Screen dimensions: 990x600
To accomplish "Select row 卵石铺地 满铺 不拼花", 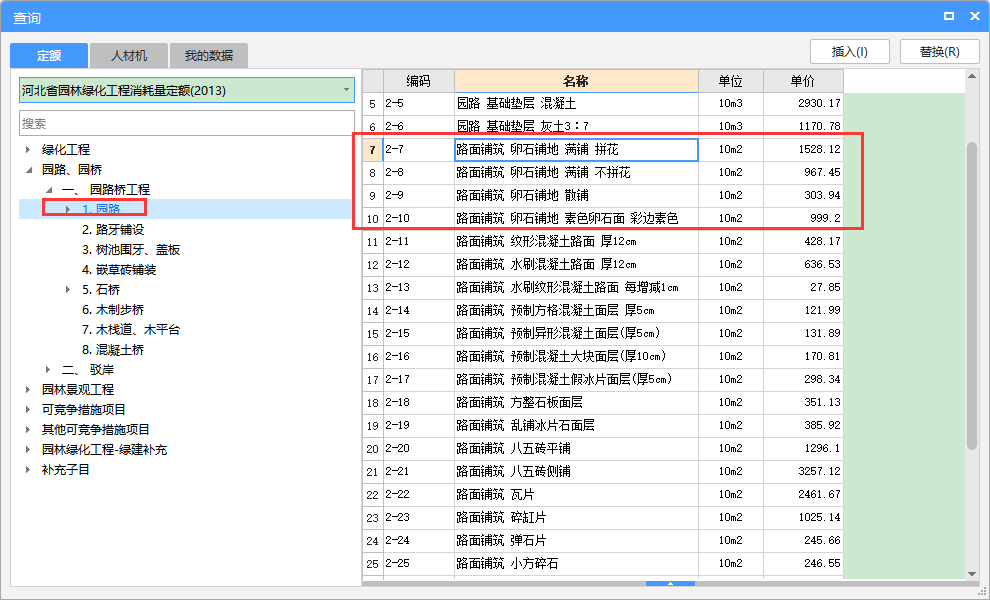I will tap(603, 172).
